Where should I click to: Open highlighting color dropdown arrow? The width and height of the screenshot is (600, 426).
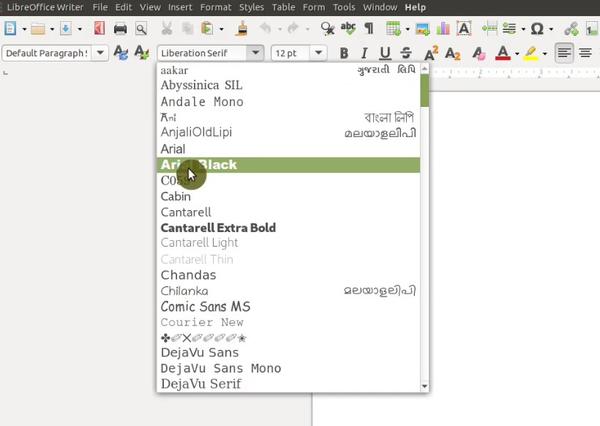tap(545, 54)
